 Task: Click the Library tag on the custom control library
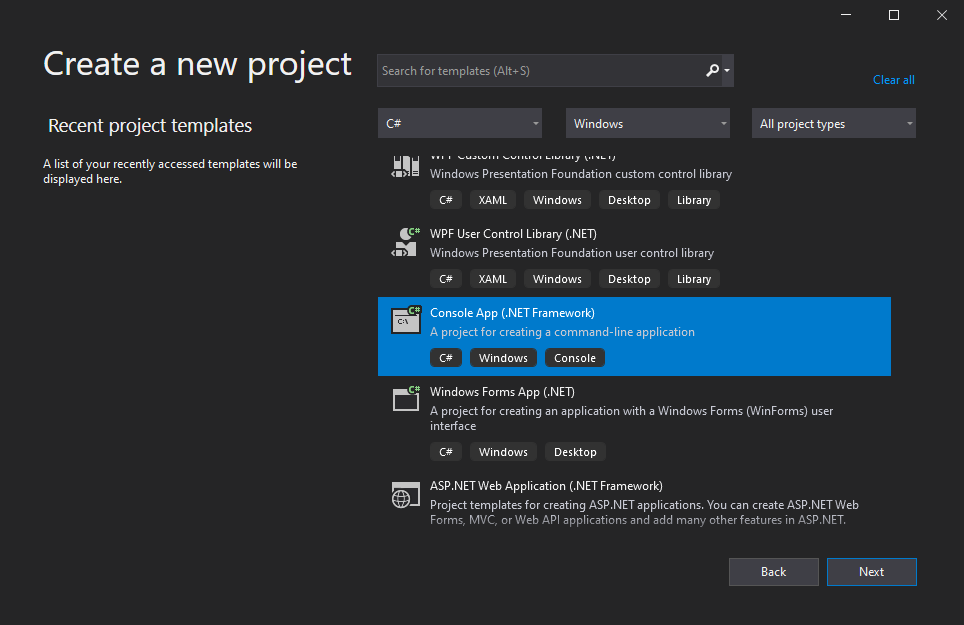[694, 200]
